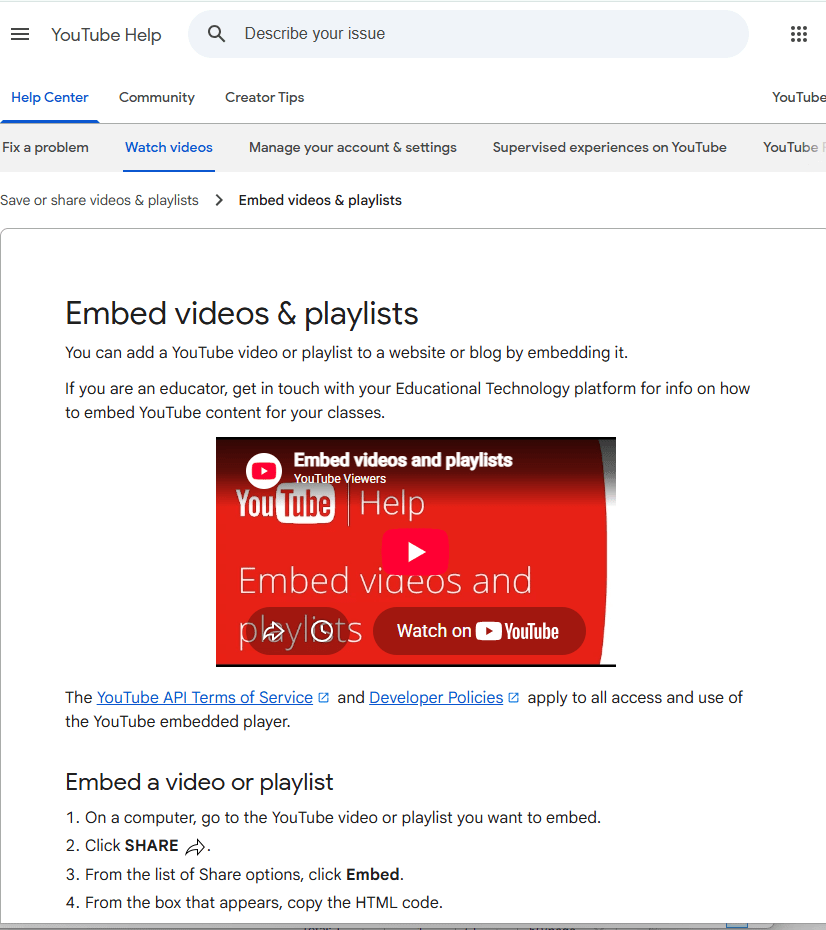Click the bold Embed word in step 3
Viewport: 826px width, 930px height.
pos(373,875)
